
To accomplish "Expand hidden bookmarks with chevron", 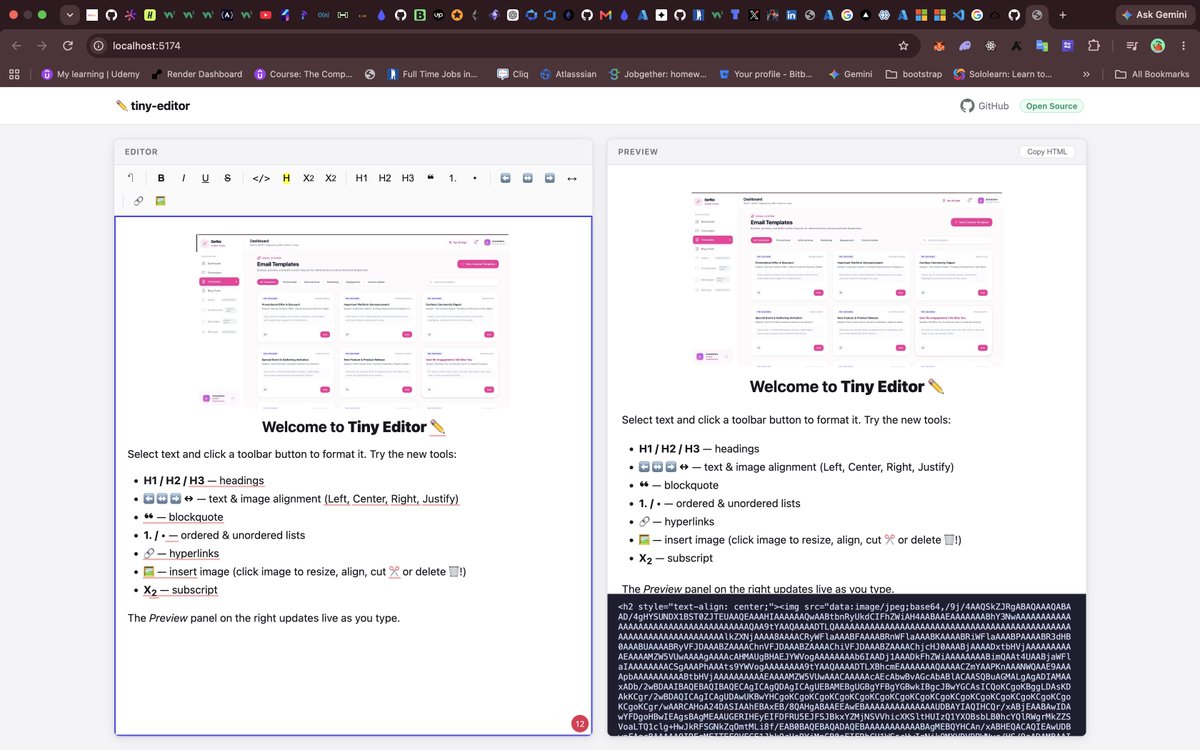I will (x=1086, y=74).
